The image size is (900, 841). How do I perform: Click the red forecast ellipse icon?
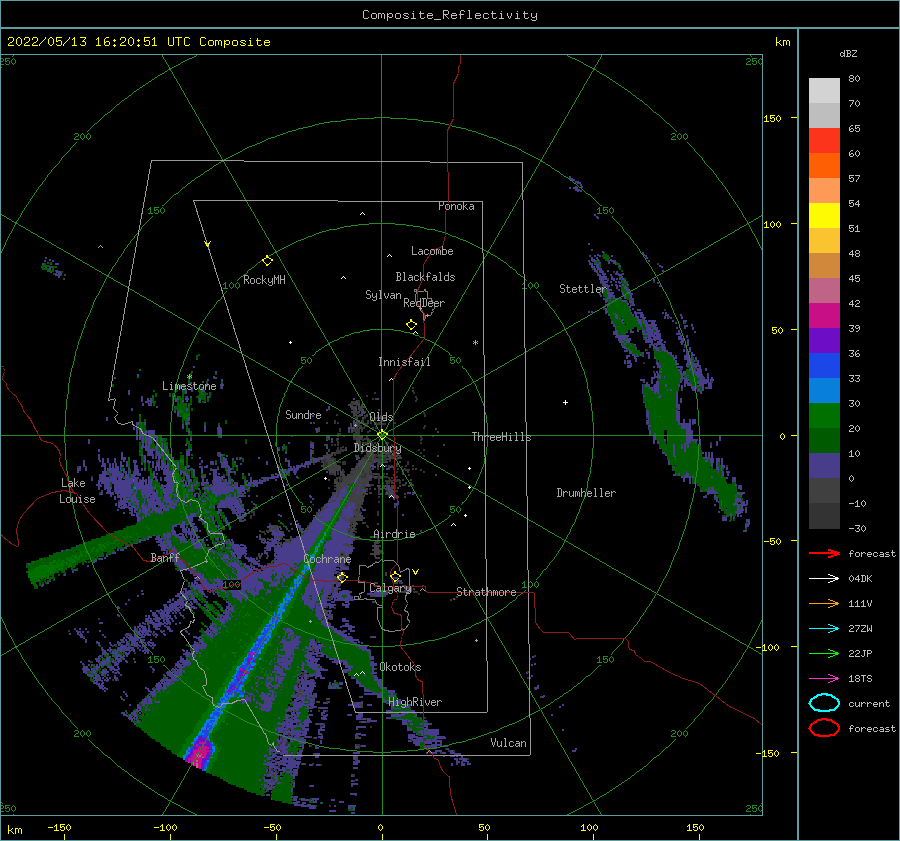tap(824, 728)
